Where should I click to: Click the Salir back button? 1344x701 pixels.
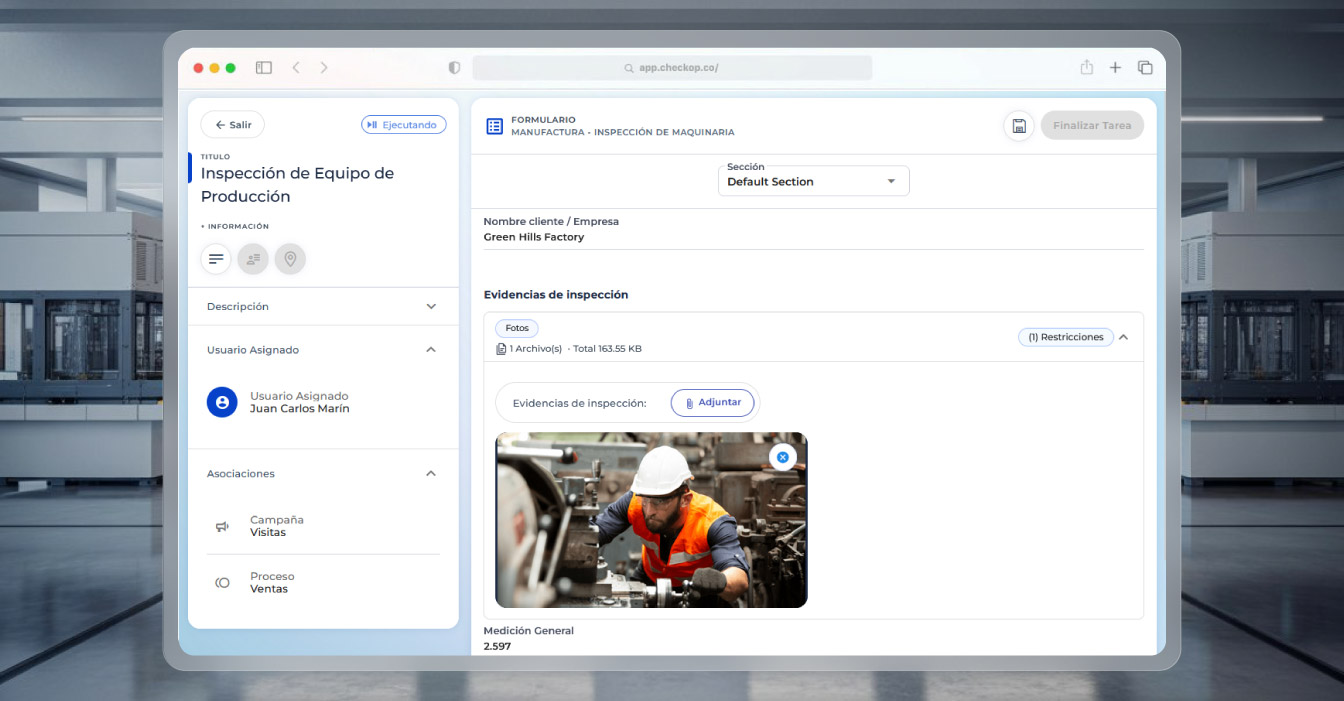click(x=232, y=125)
